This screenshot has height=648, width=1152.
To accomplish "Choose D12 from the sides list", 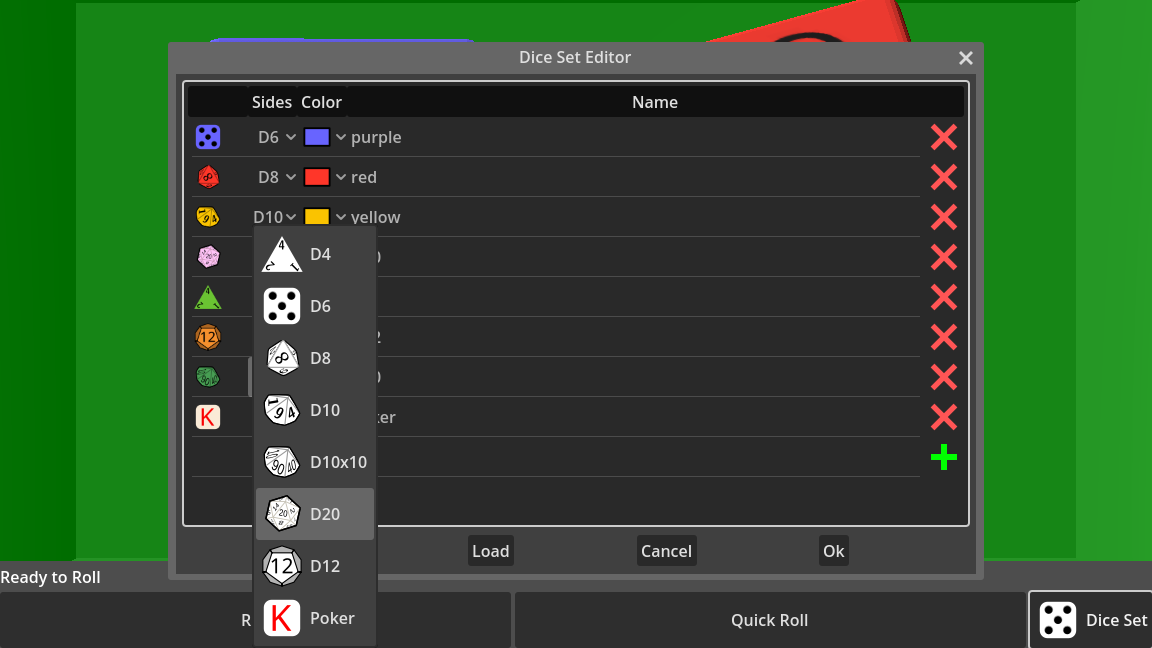I will coord(314,566).
